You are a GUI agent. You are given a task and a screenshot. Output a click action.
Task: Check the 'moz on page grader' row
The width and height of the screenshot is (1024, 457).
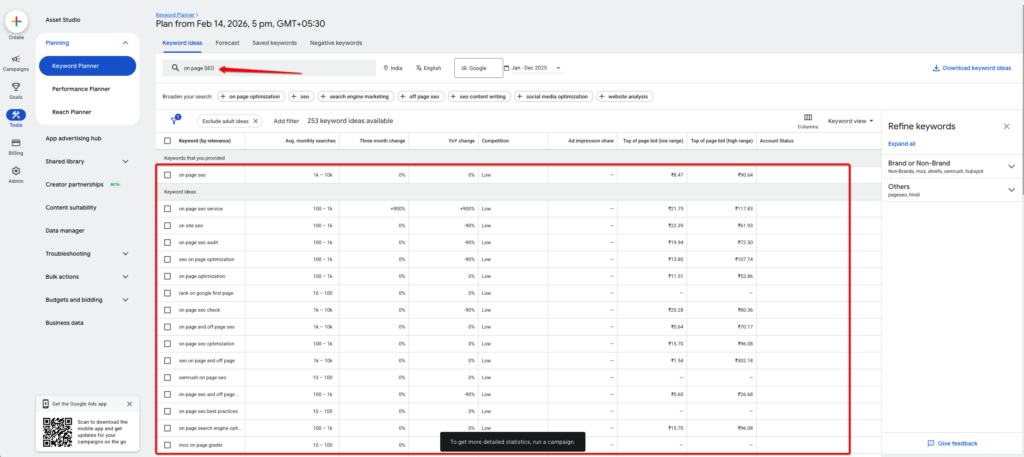coord(168,445)
